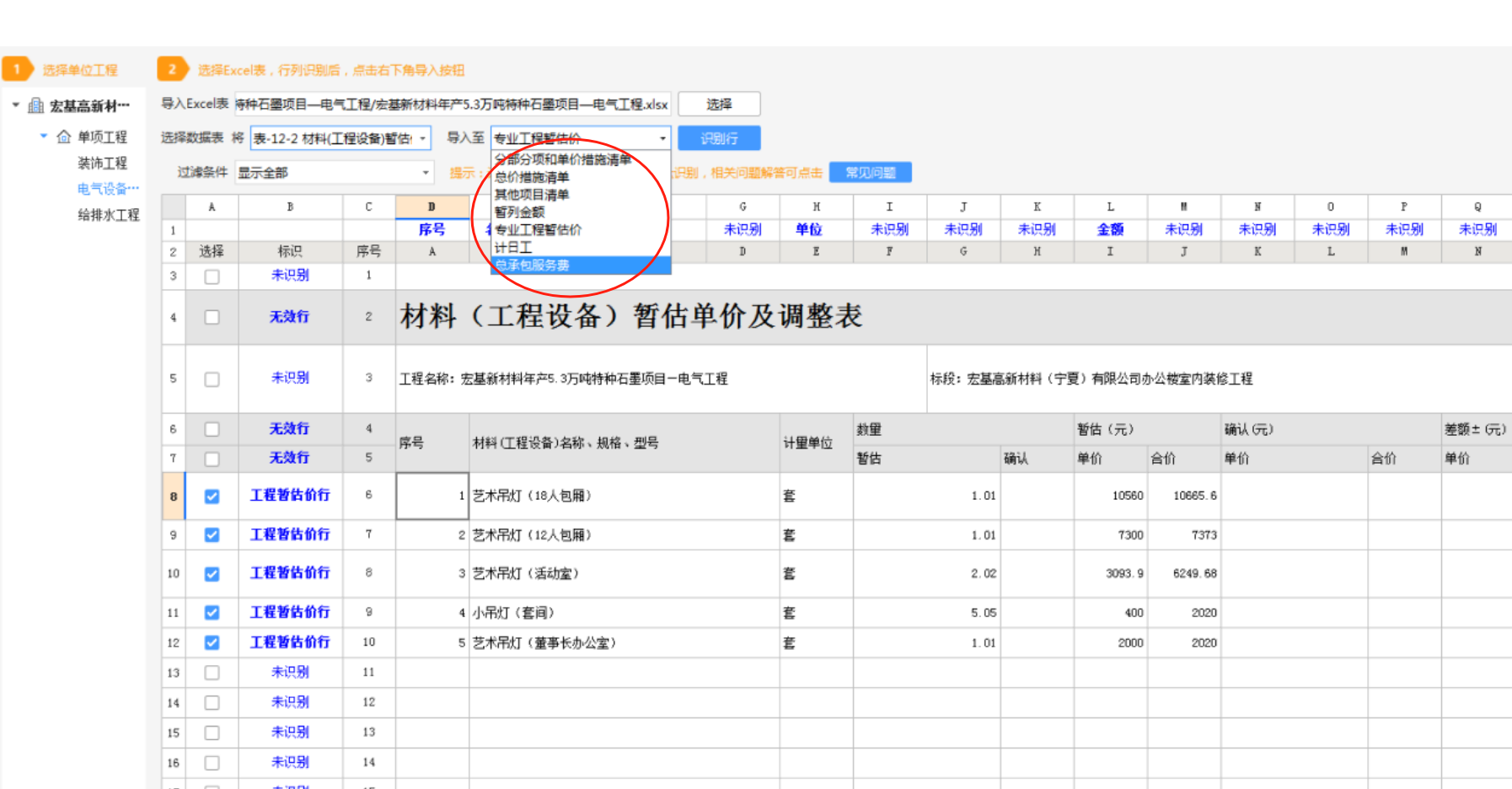Click the 选择 file browse button
Viewport: 1512px width, 789px height.
(719, 104)
